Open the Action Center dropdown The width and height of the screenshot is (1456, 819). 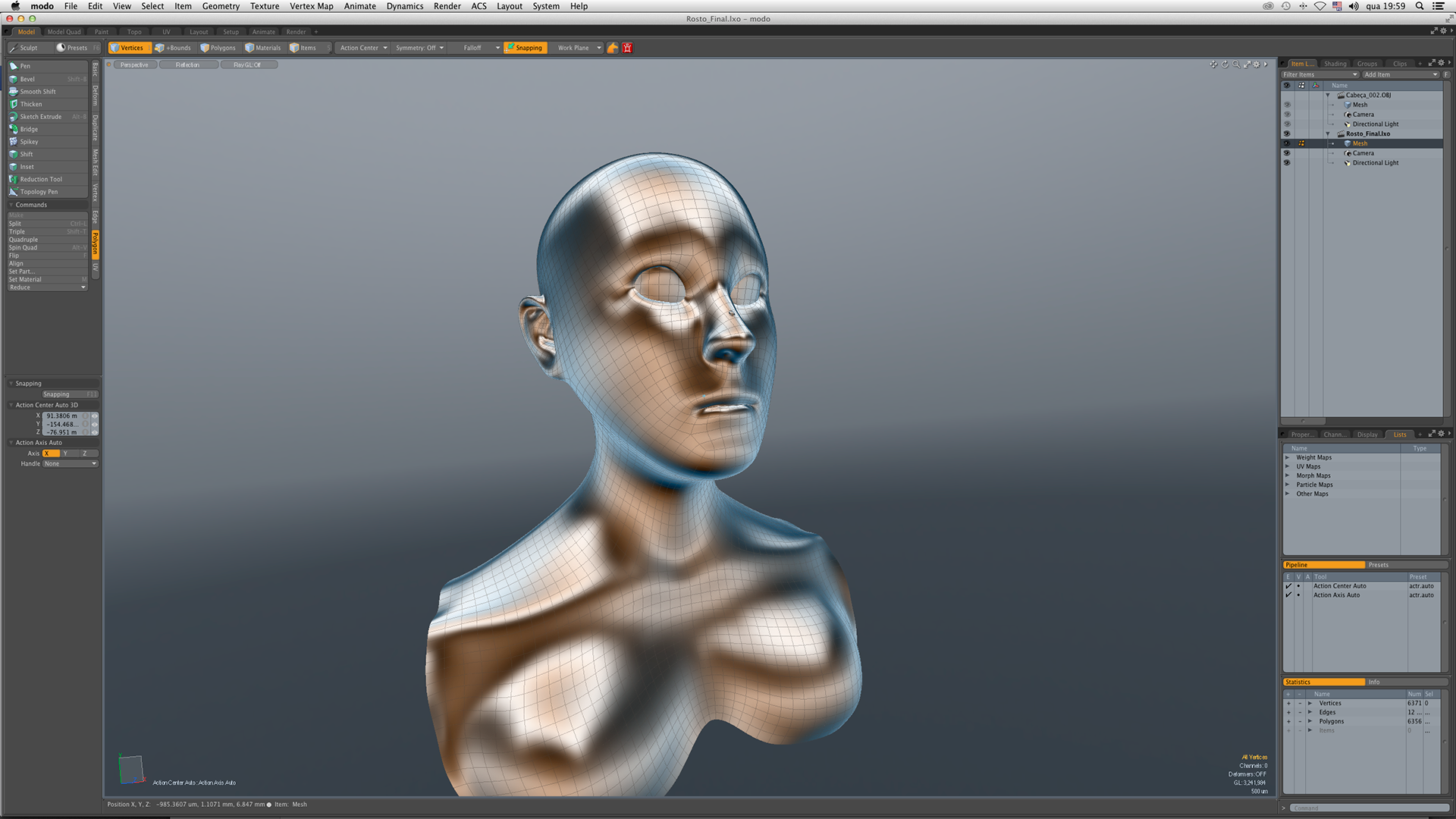363,48
